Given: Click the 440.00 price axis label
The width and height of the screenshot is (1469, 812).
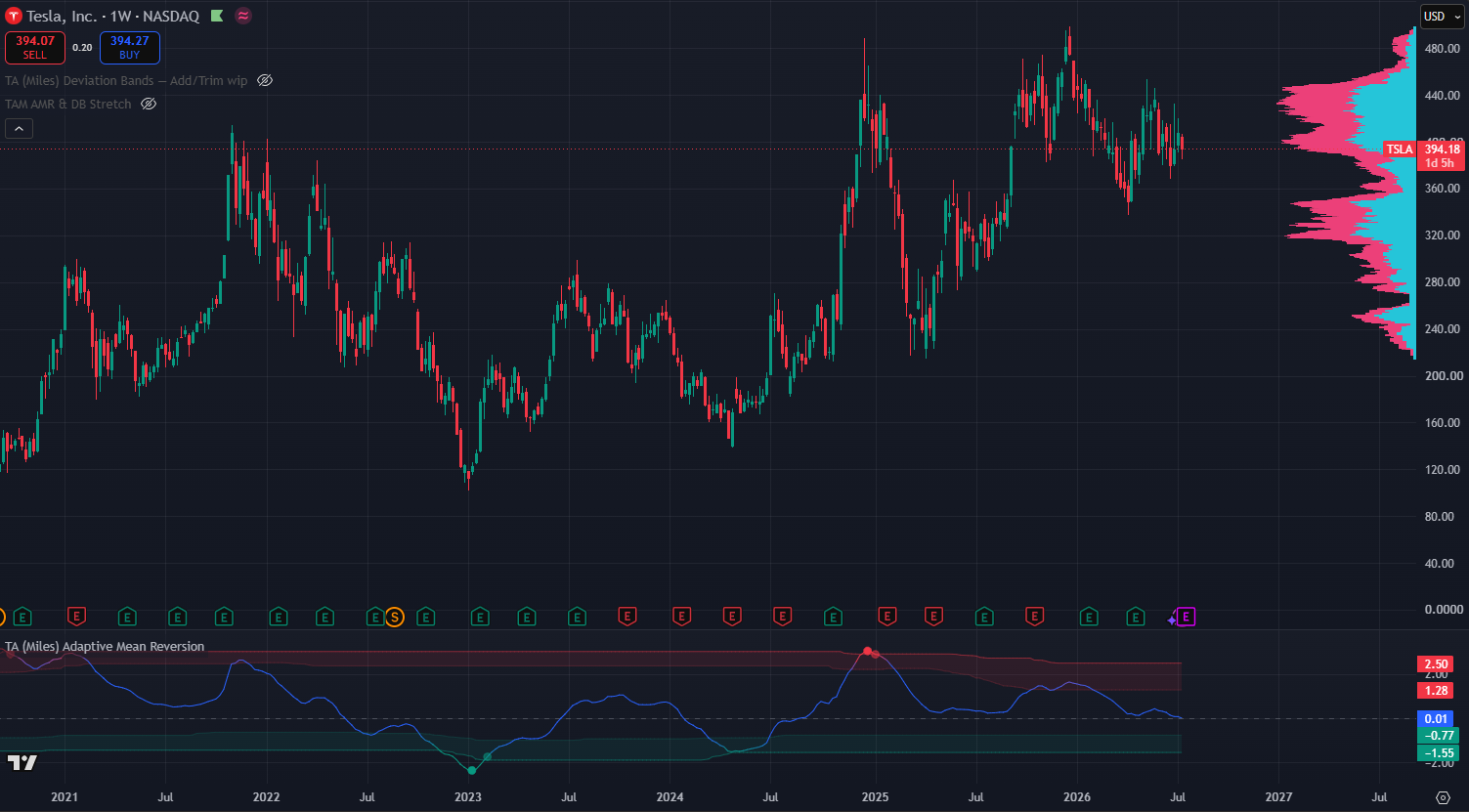Looking at the screenshot, I should (x=1443, y=95).
